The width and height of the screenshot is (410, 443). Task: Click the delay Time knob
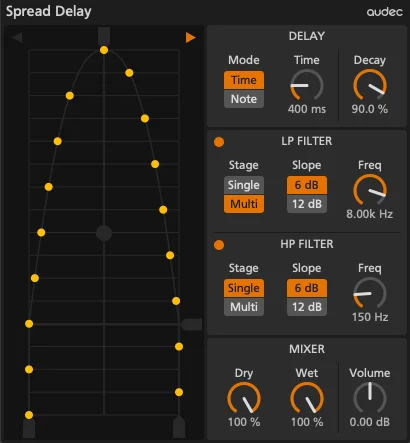(307, 85)
